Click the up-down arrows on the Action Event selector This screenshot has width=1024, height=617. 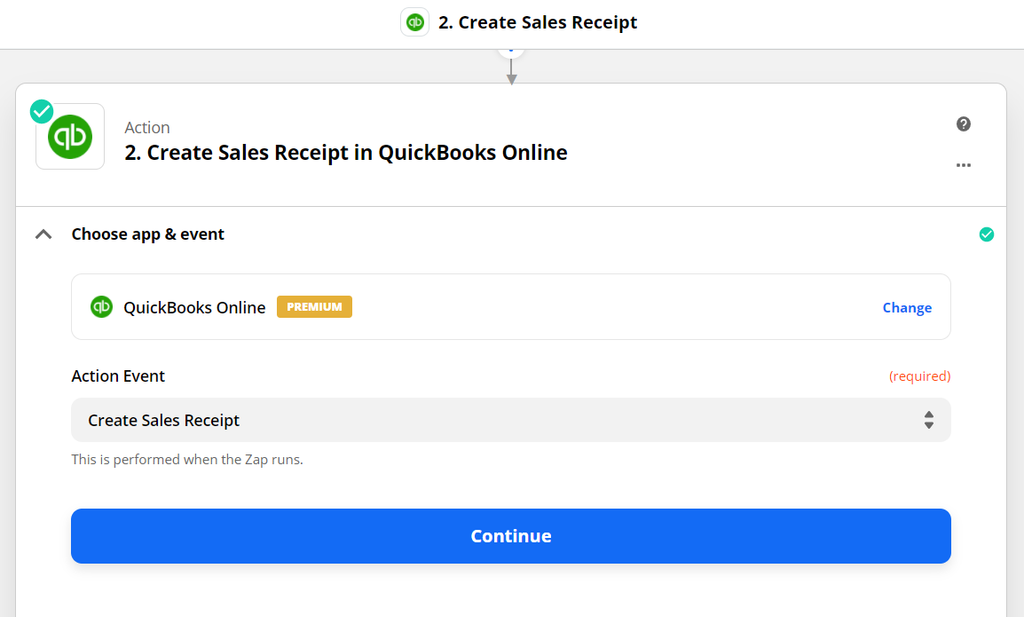[928, 420]
